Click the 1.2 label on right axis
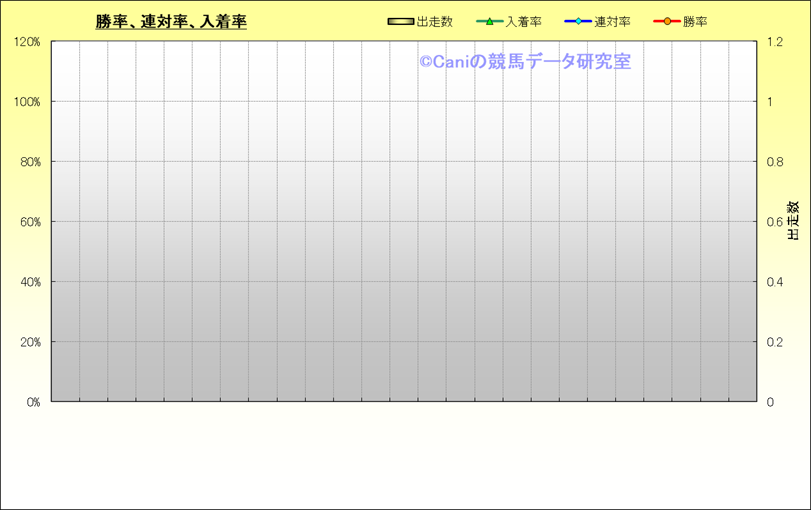811x510 pixels. [x=775, y=42]
